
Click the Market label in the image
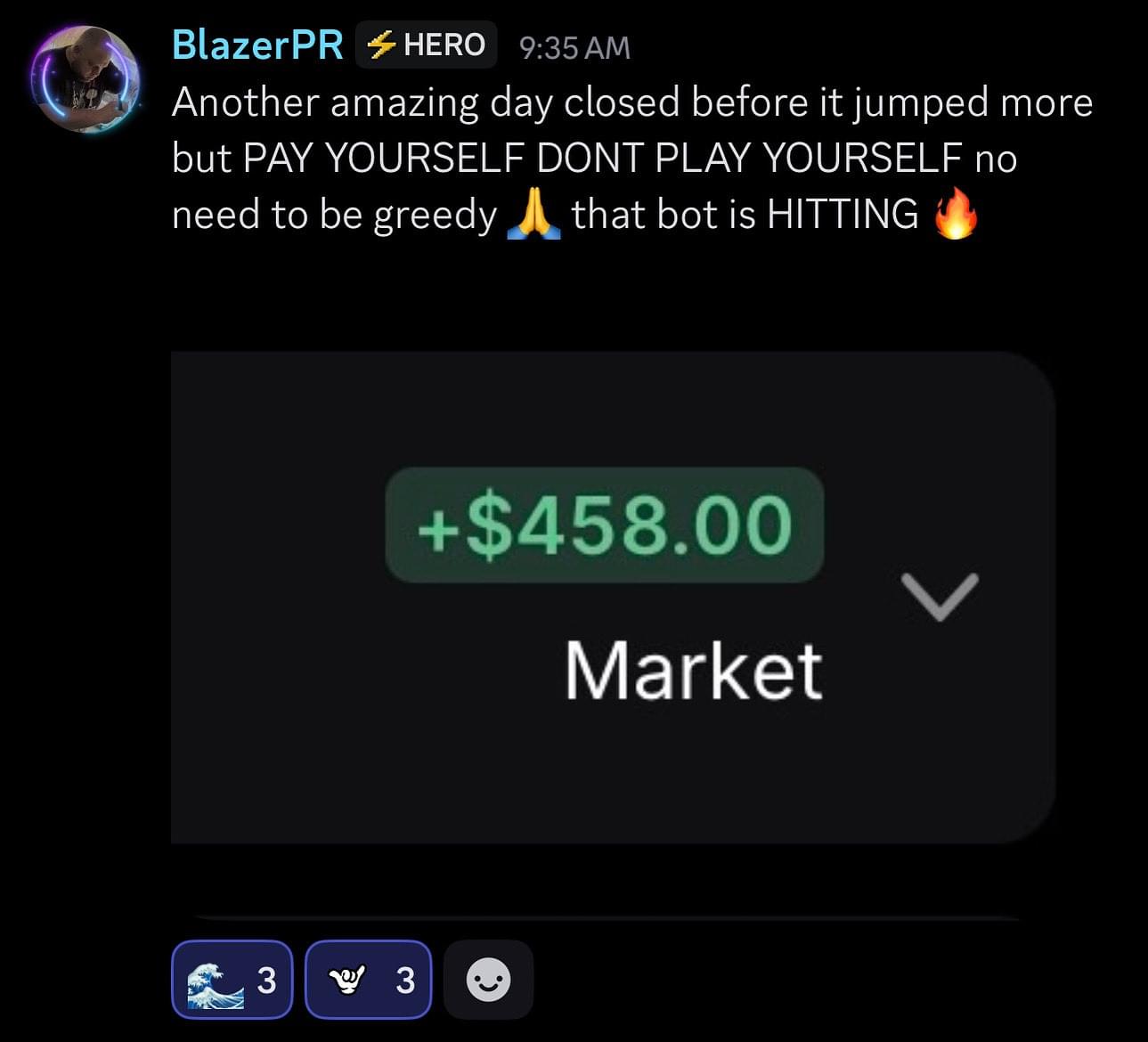click(694, 671)
